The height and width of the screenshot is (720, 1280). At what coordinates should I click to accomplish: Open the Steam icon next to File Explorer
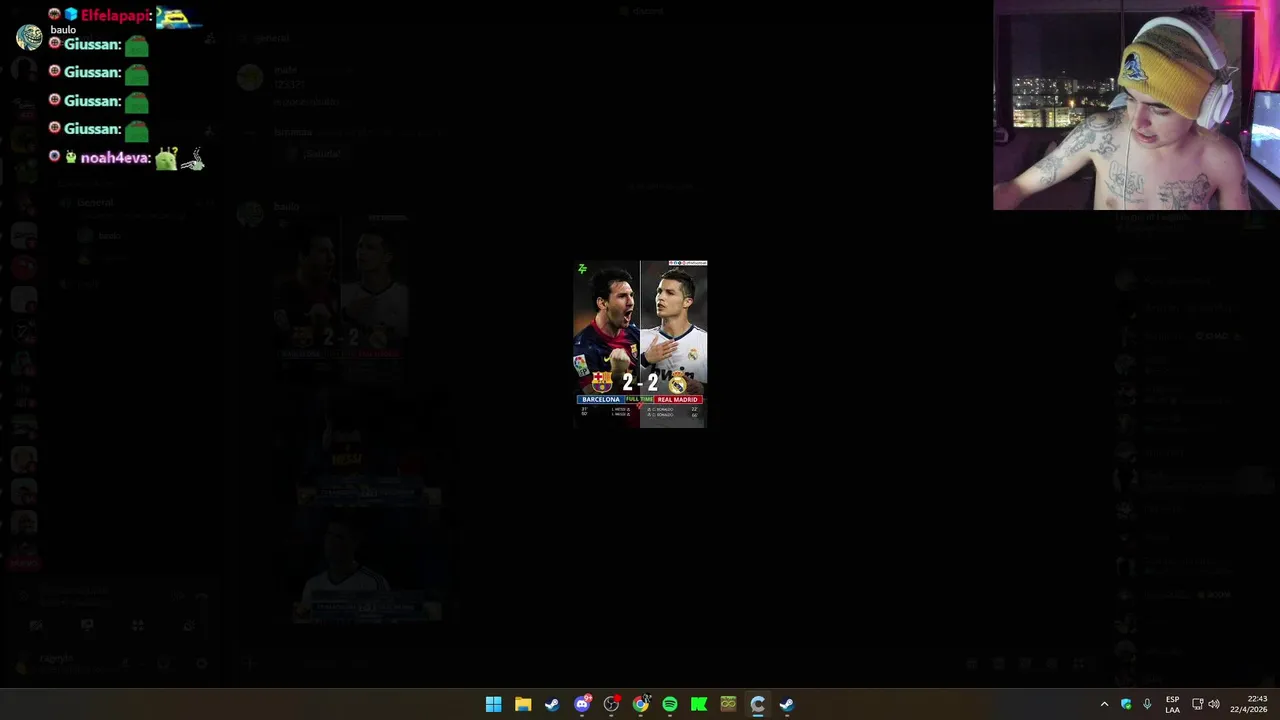552,704
